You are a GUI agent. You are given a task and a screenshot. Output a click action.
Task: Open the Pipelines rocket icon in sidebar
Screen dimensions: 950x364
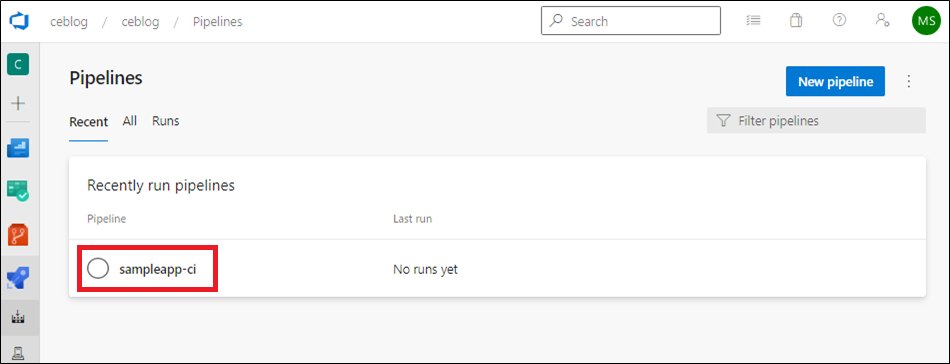18,277
